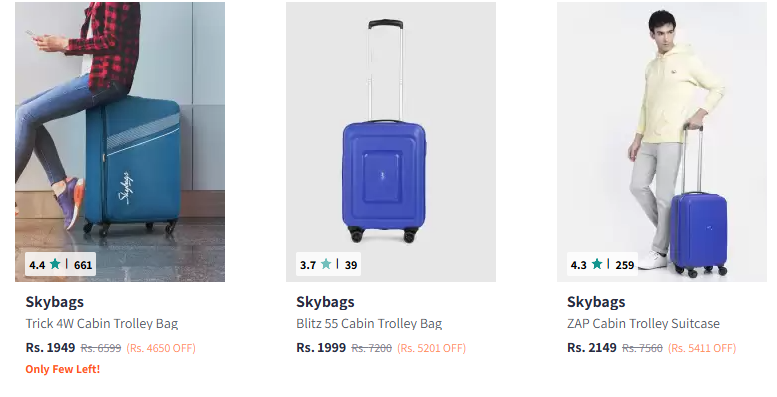777x397 pixels.
Task: Click the 661 reviews count badge
Action: click(x=83, y=265)
